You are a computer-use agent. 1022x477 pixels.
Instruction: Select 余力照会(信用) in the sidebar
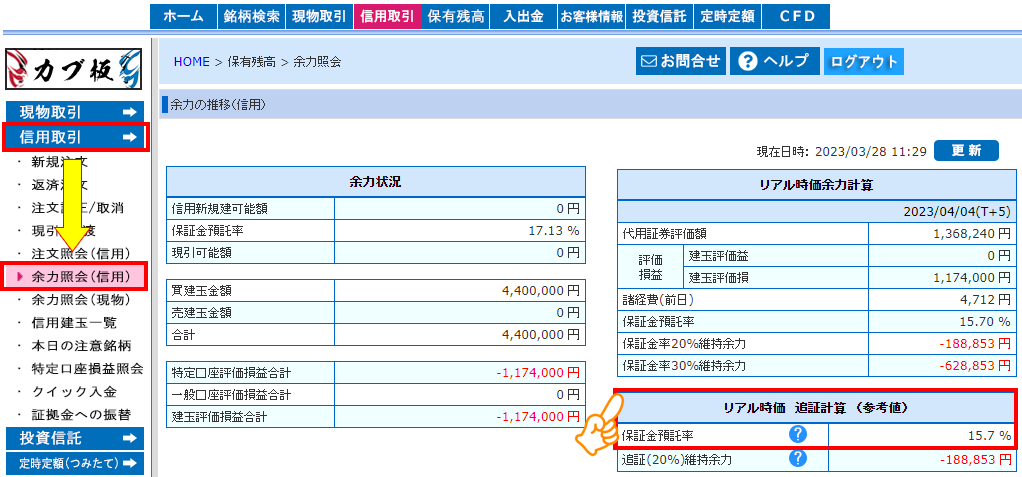coord(81,276)
